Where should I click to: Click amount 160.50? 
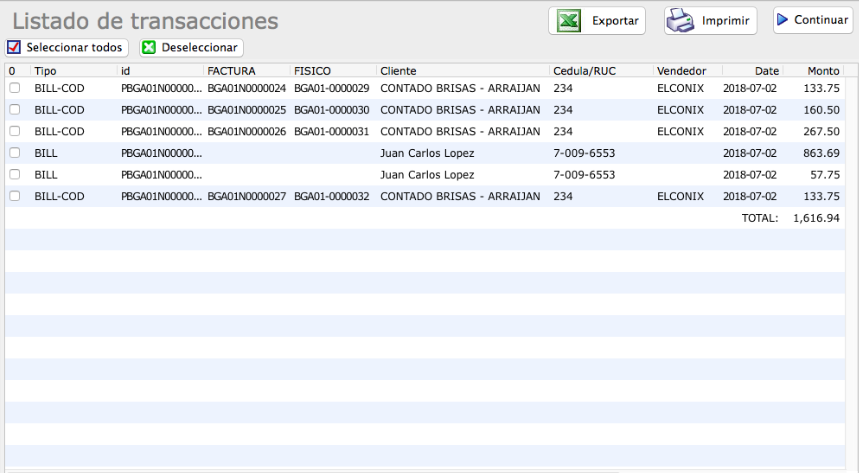tap(821, 110)
